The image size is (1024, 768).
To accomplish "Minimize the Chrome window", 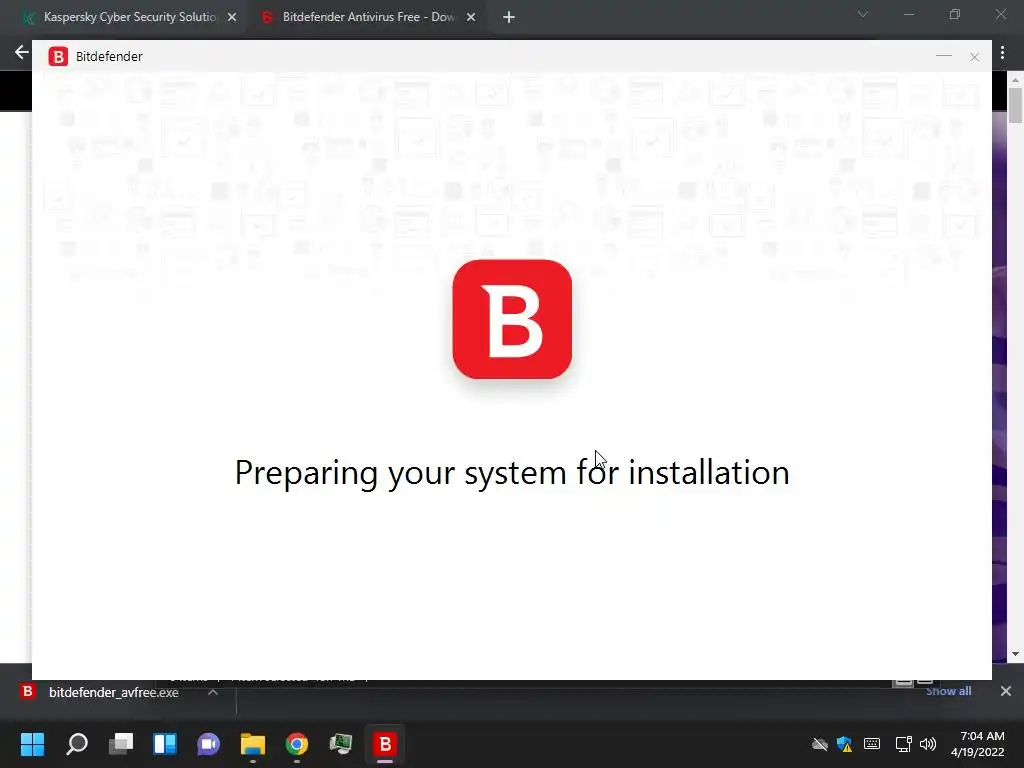I will (908, 14).
